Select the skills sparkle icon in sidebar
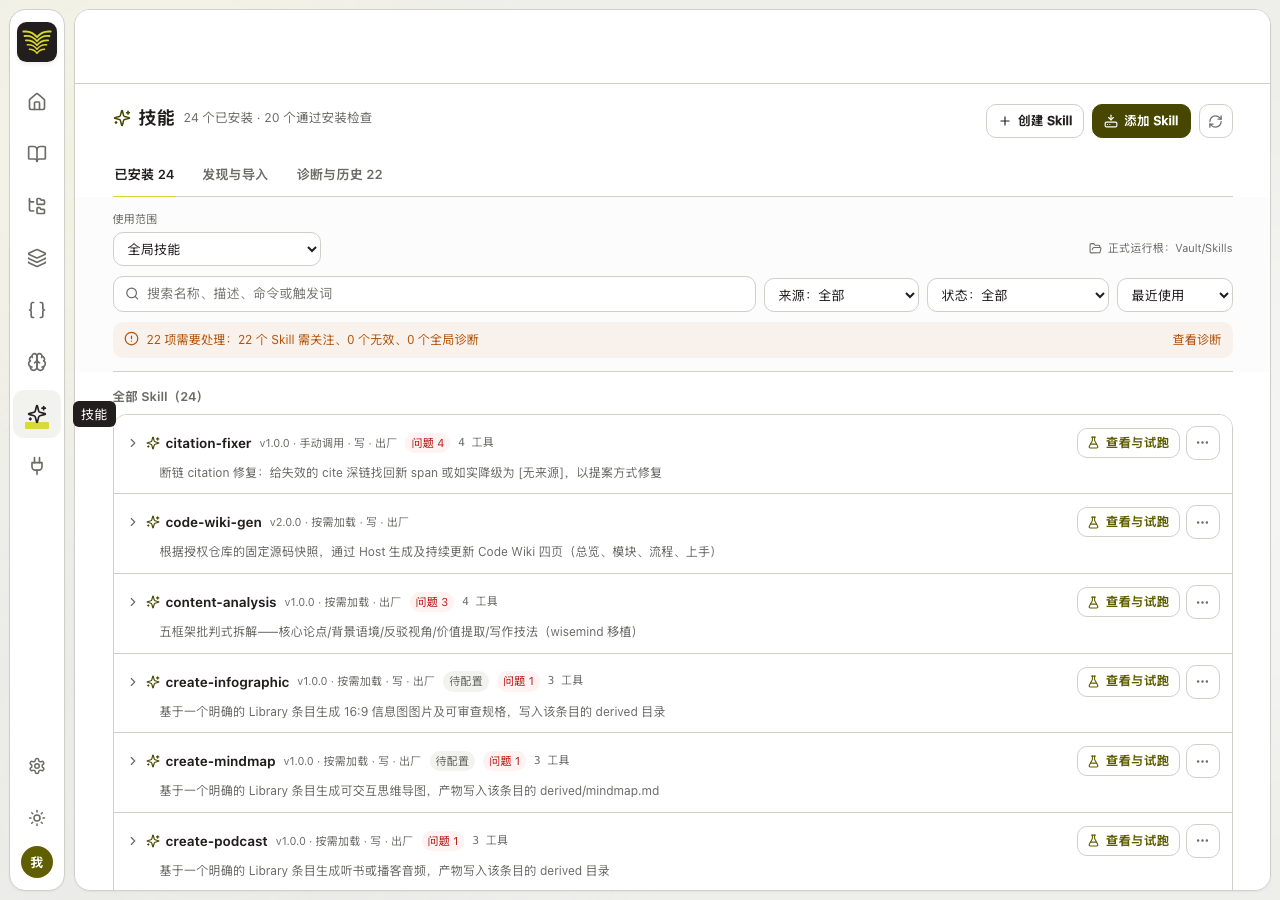1280x900 pixels. [x=37, y=414]
